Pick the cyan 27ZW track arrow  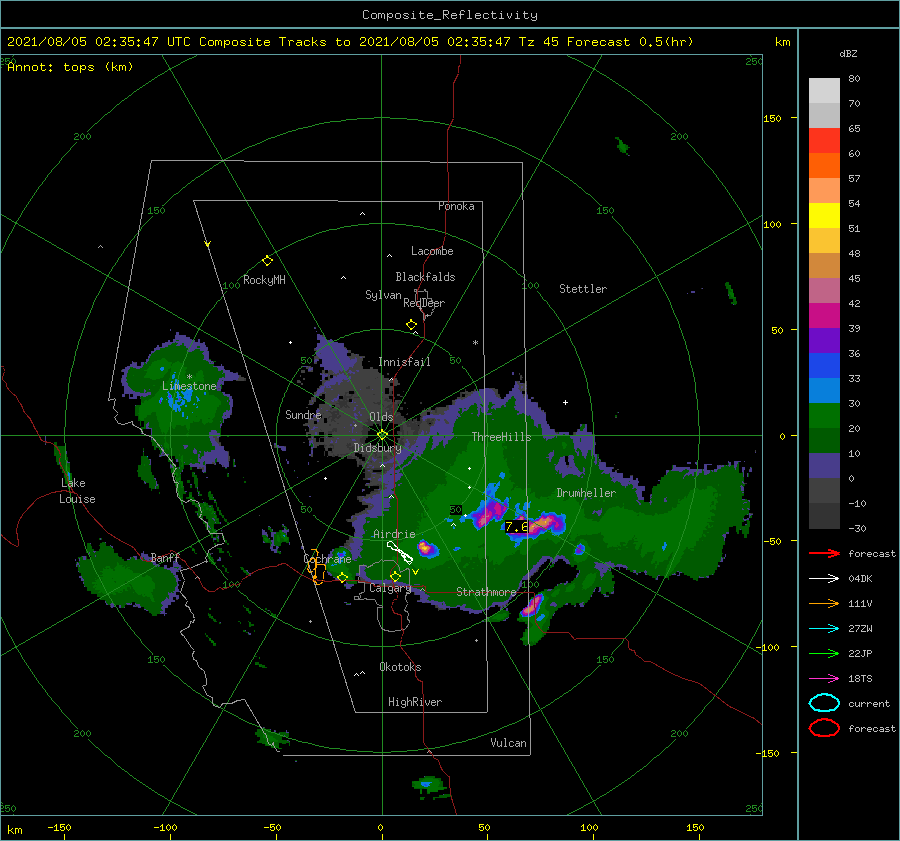tap(824, 629)
